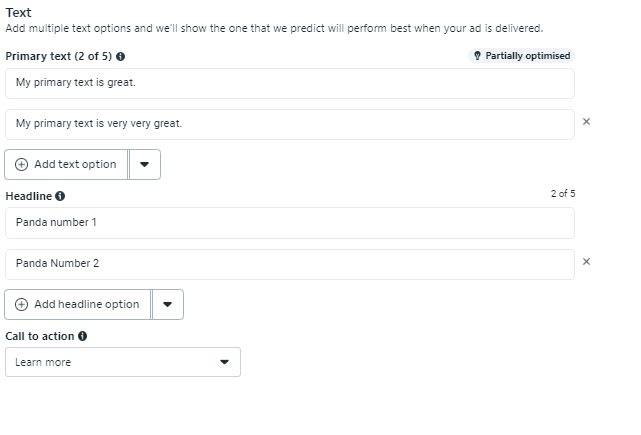Click the "Call to action" label
This screenshot has width=641, height=435.
click(x=39, y=337)
